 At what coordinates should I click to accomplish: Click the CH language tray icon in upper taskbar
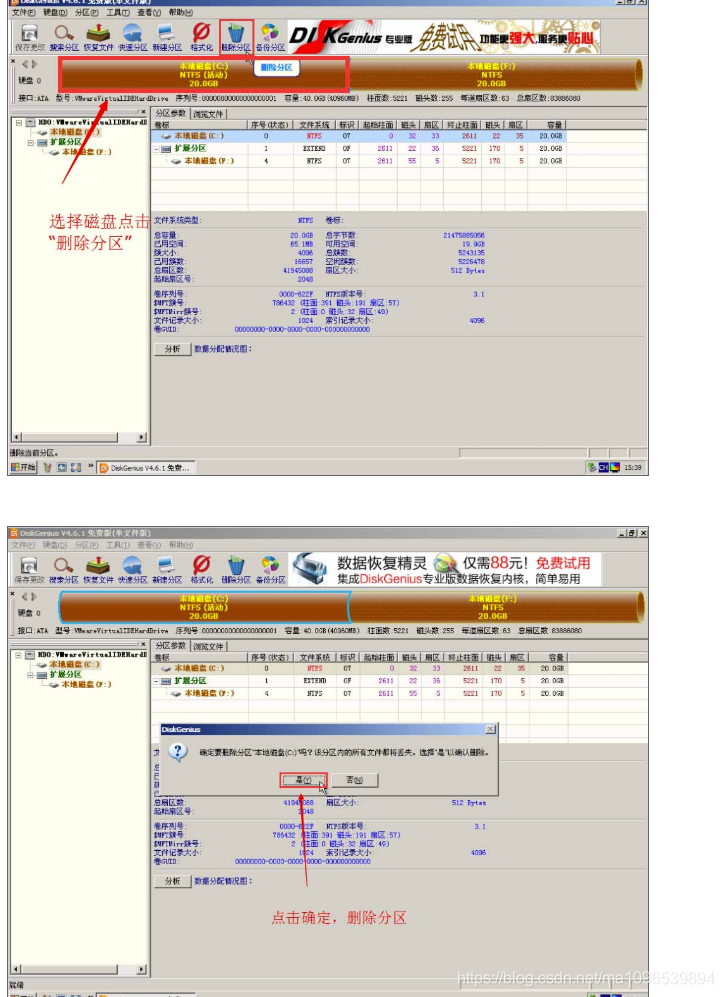[603, 467]
